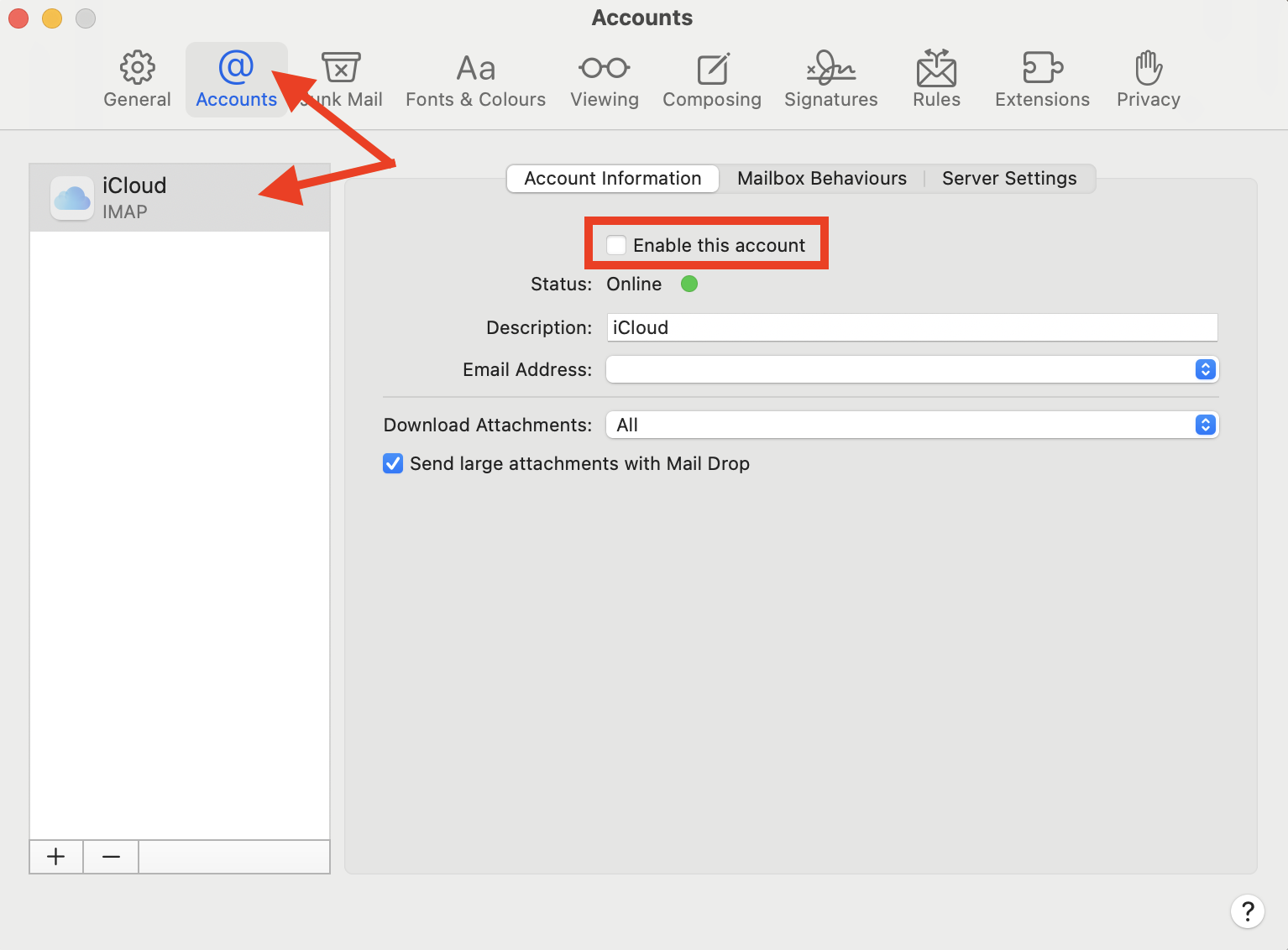The image size is (1288, 950).
Task: Open Privacy settings
Action: (x=1148, y=78)
